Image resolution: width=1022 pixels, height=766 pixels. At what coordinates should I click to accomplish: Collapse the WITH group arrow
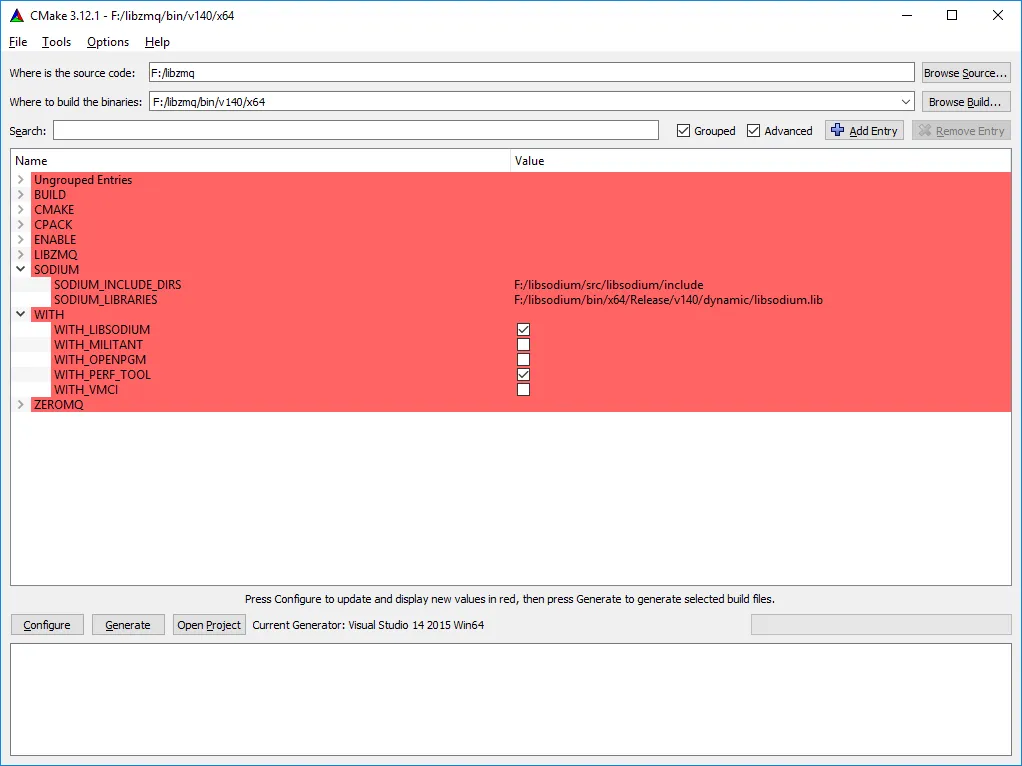tap(20, 314)
